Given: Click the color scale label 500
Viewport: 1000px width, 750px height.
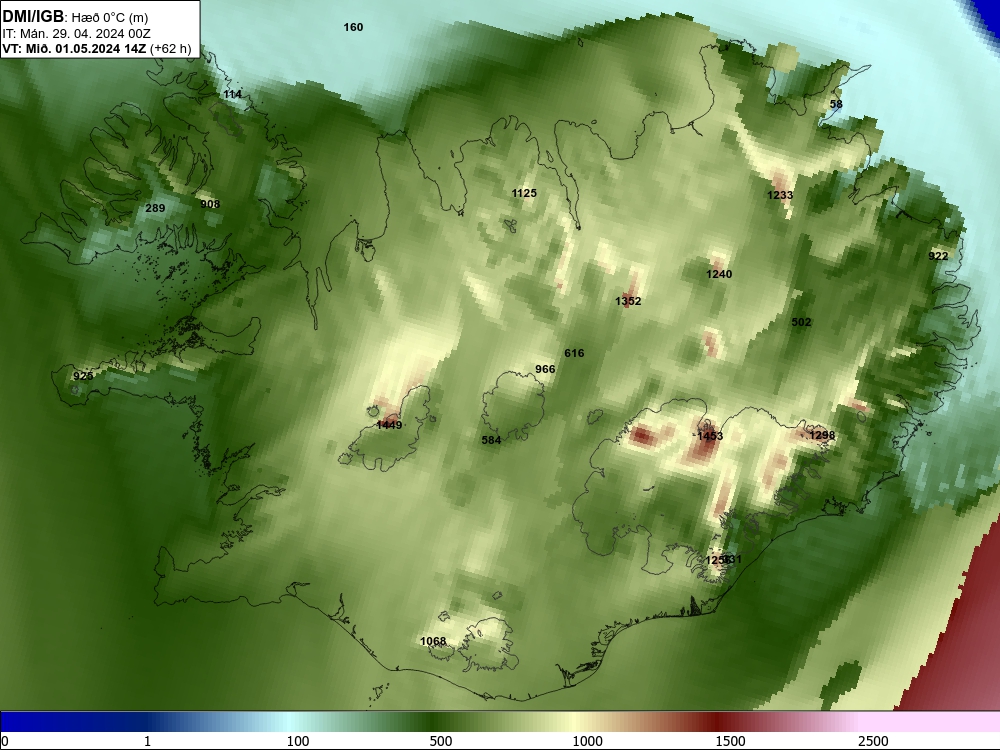Looking at the screenshot, I should 441,741.
